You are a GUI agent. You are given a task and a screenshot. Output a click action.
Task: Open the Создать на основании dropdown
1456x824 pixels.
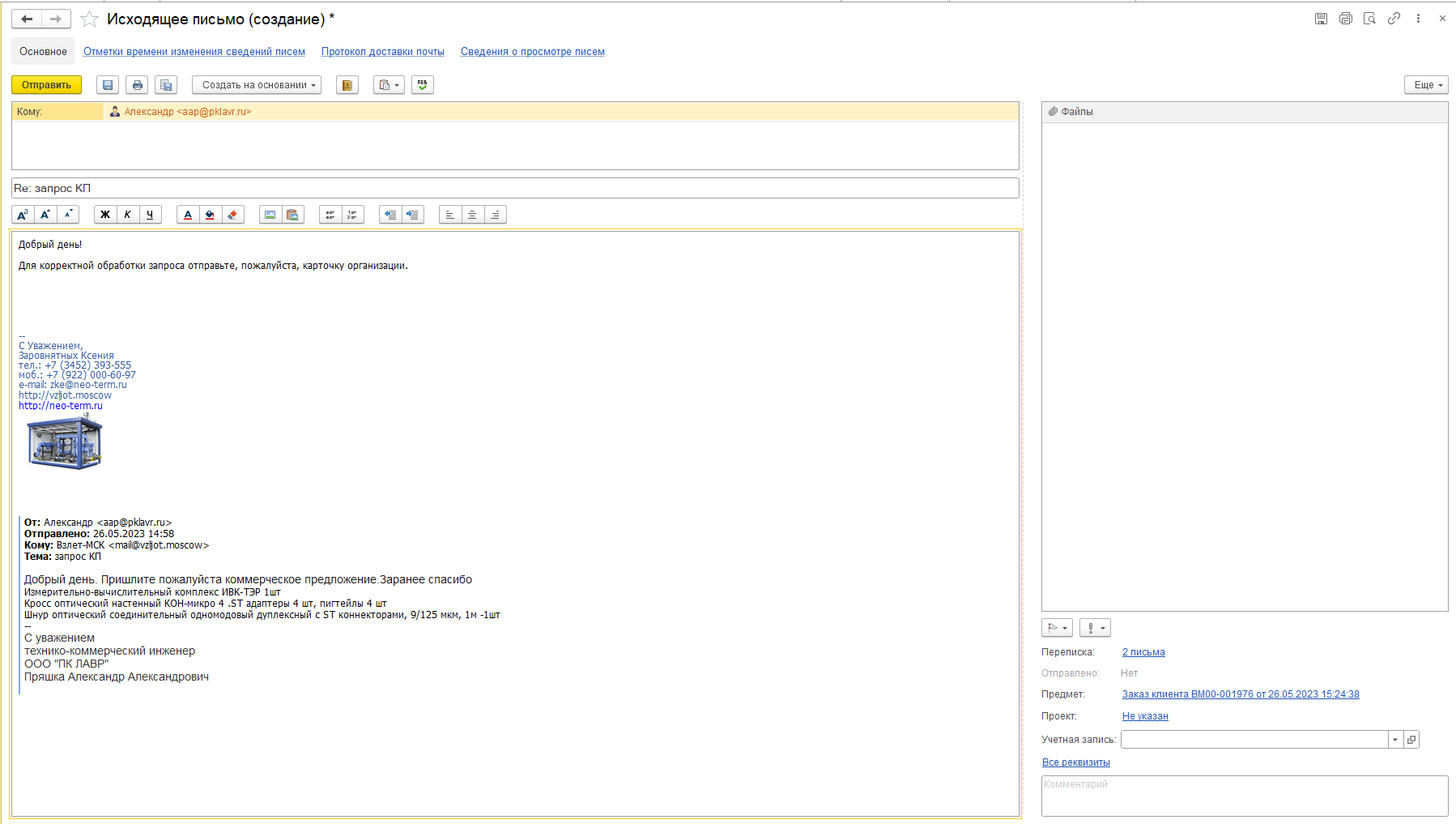tap(257, 85)
